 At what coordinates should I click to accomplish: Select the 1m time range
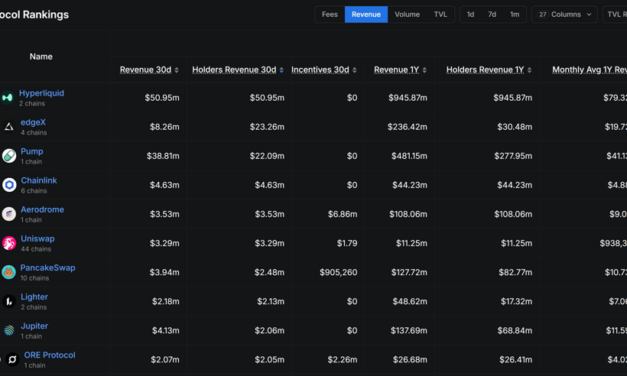point(514,14)
